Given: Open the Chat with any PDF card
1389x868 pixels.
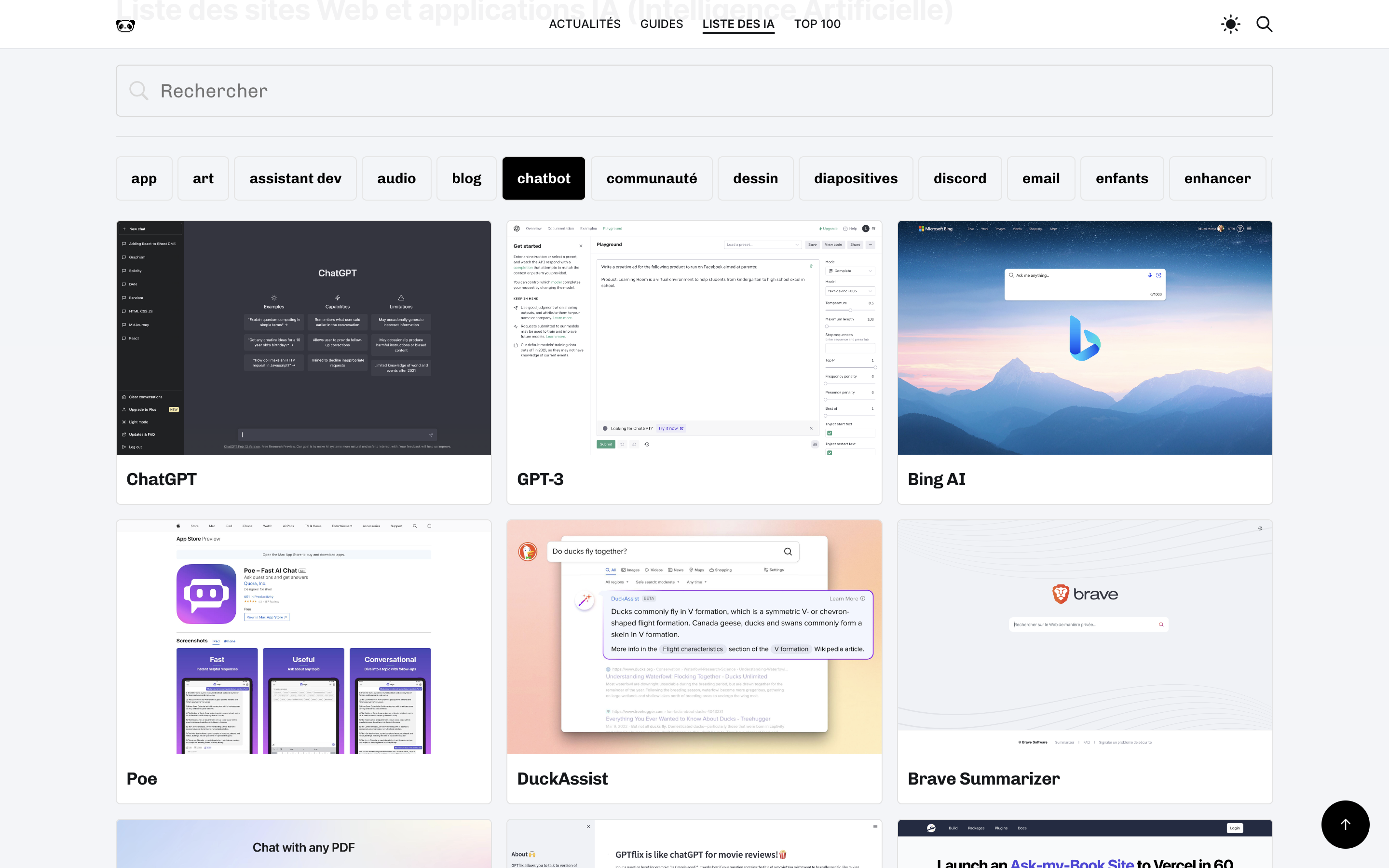Looking at the screenshot, I should 304,844.
